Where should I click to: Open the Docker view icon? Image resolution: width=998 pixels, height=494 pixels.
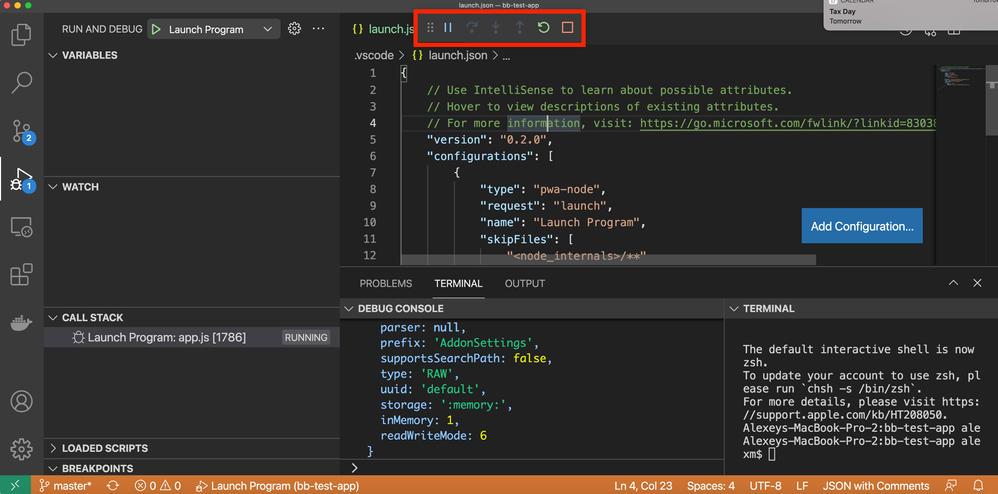(21, 323)
